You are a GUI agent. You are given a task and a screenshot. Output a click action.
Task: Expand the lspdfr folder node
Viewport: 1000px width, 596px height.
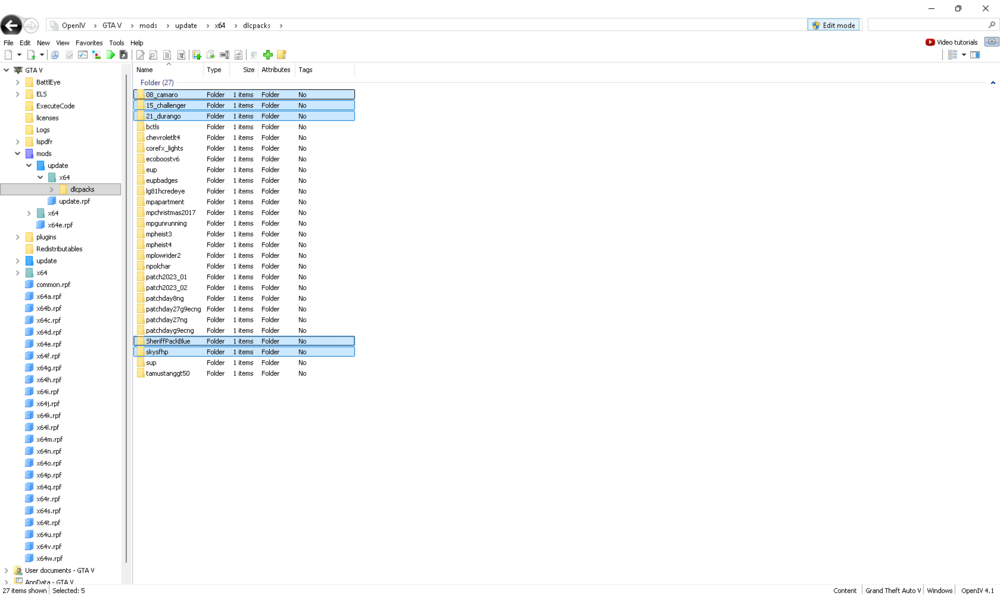pyautogui.click(x=18, y=142)
